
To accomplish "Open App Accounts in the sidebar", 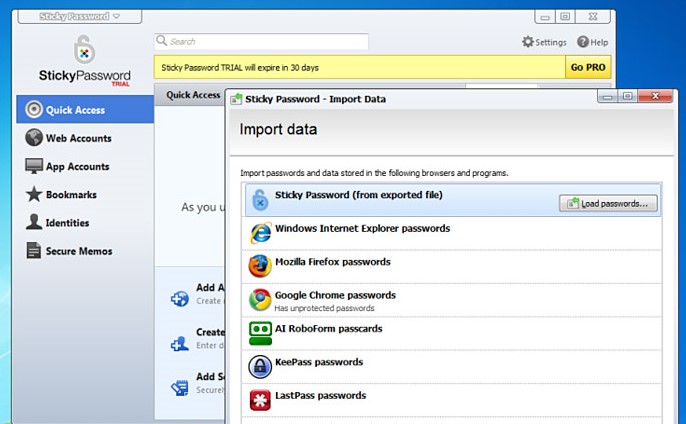I will pyautogui.click(x=85, y=166).
